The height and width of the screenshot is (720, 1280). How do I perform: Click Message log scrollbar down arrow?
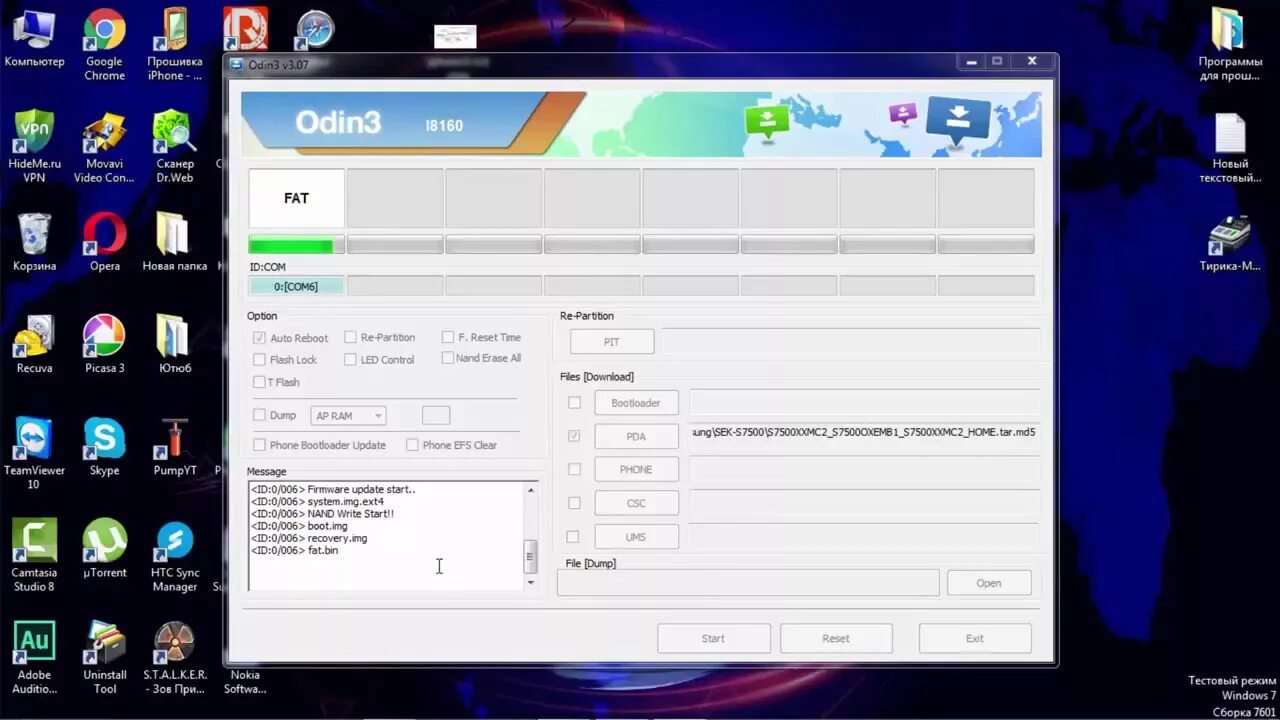(531, 582)
